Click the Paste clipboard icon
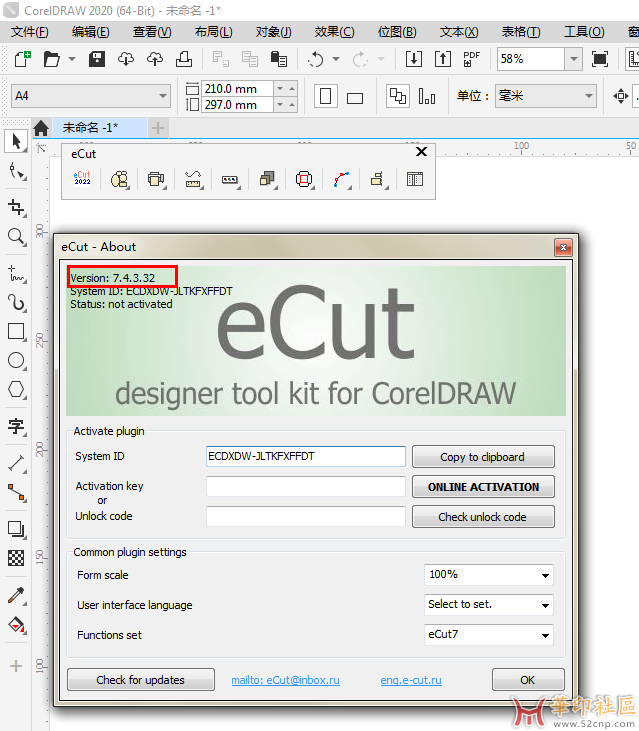 [x=279, y=59]
